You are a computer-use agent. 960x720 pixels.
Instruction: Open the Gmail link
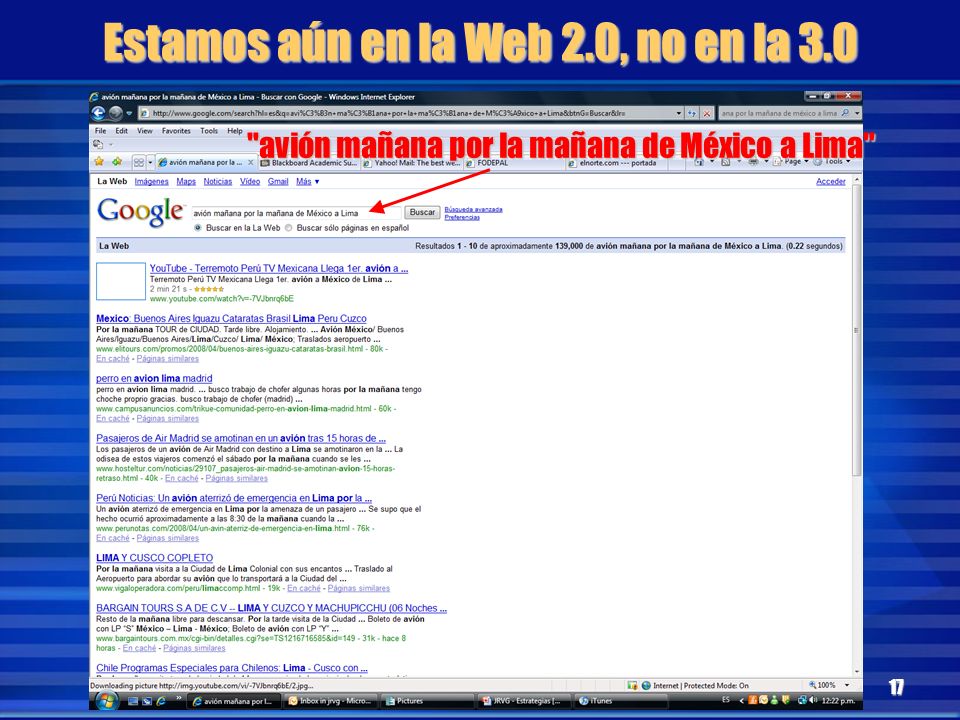278,181
